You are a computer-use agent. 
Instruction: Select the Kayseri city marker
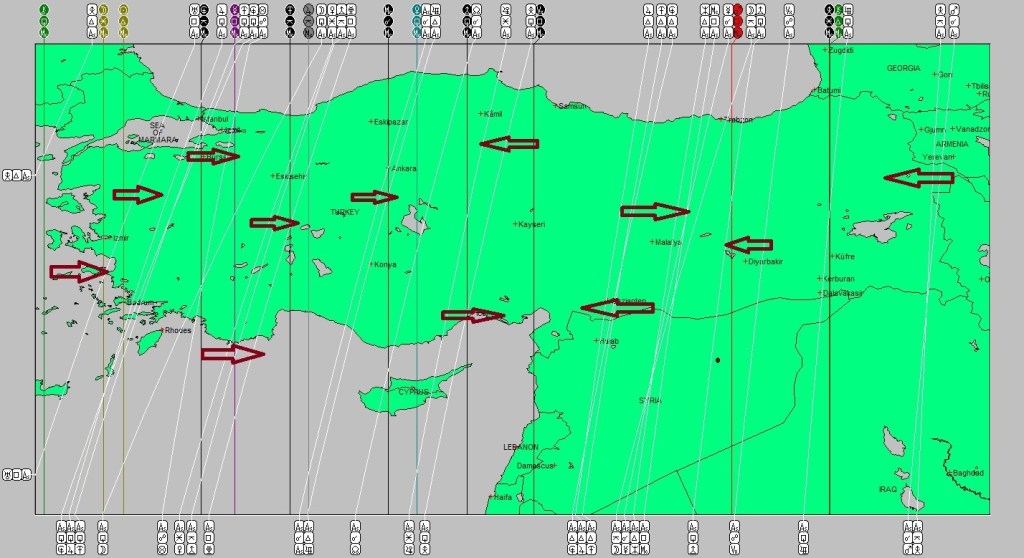click(515, 224)
